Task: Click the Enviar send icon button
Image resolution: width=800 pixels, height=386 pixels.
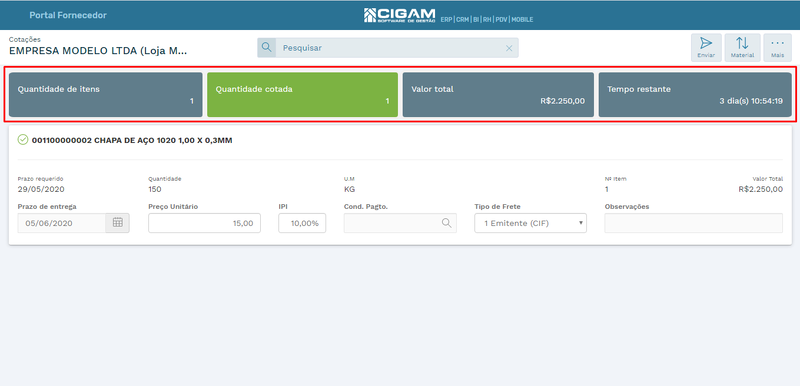Action: 706,47
